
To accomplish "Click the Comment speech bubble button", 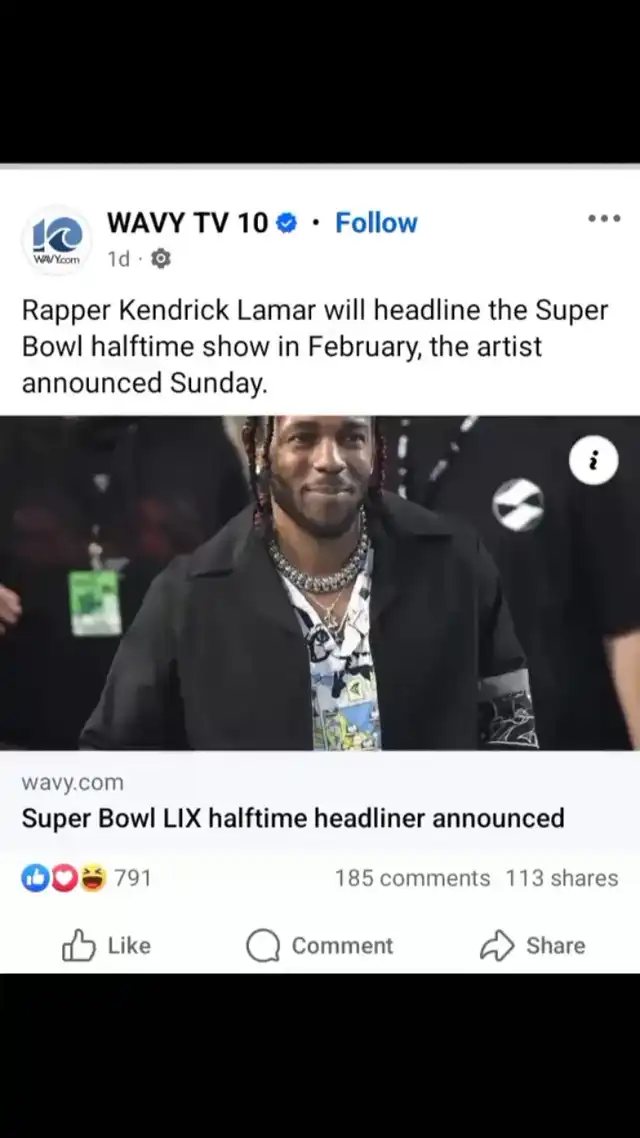I will tap(319, 945).
